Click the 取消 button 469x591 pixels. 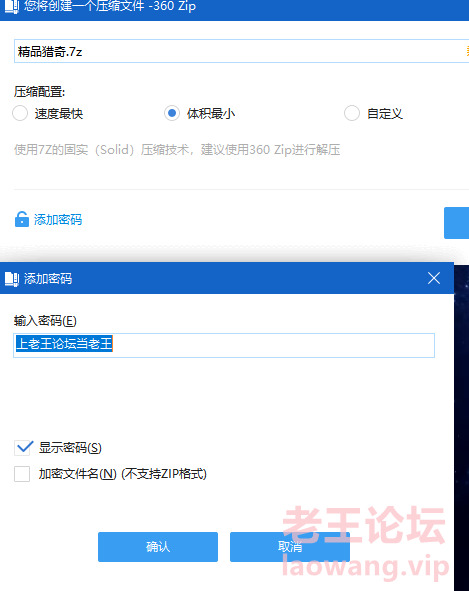coord(290,547)
